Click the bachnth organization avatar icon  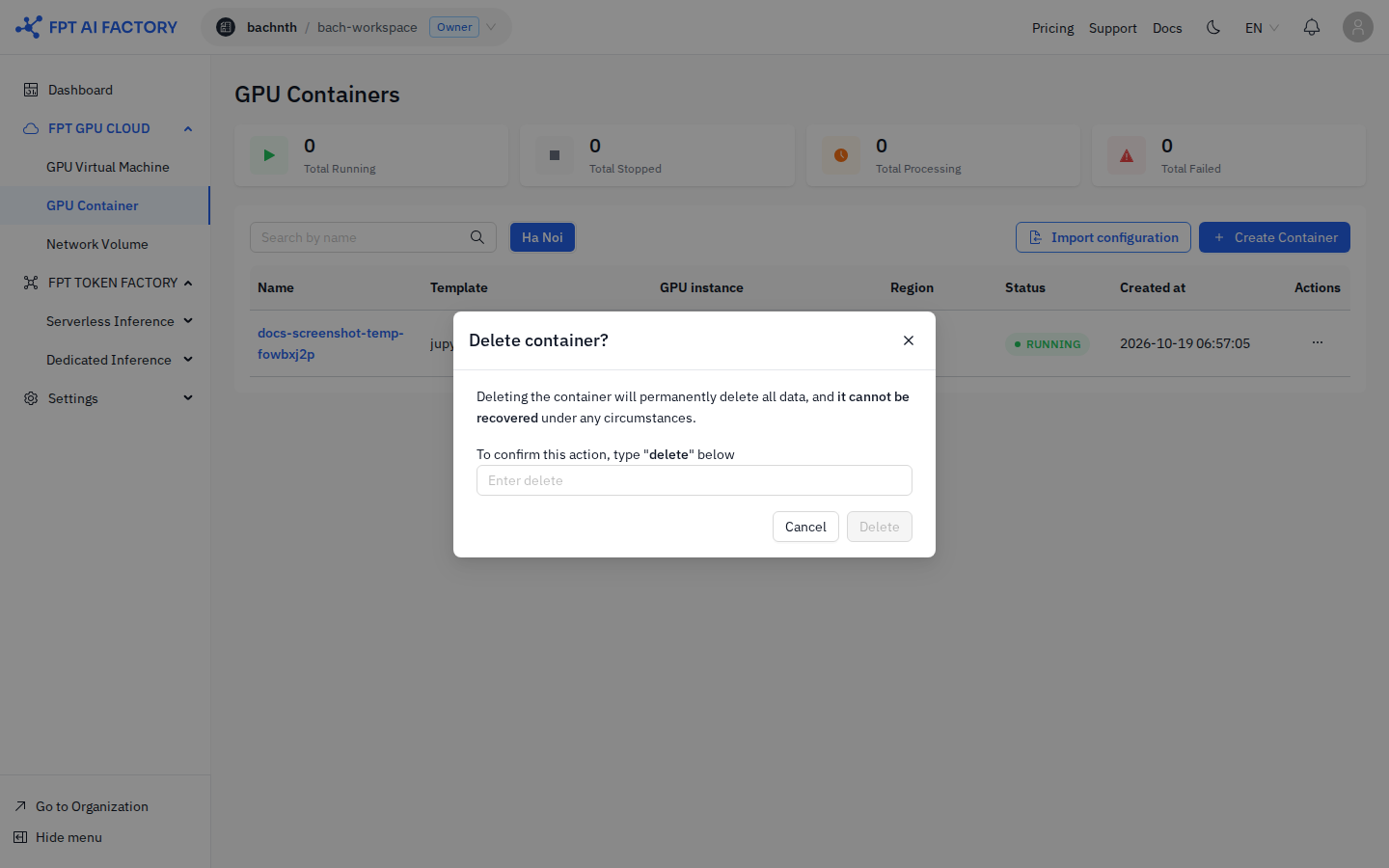[x=226, y=27]
